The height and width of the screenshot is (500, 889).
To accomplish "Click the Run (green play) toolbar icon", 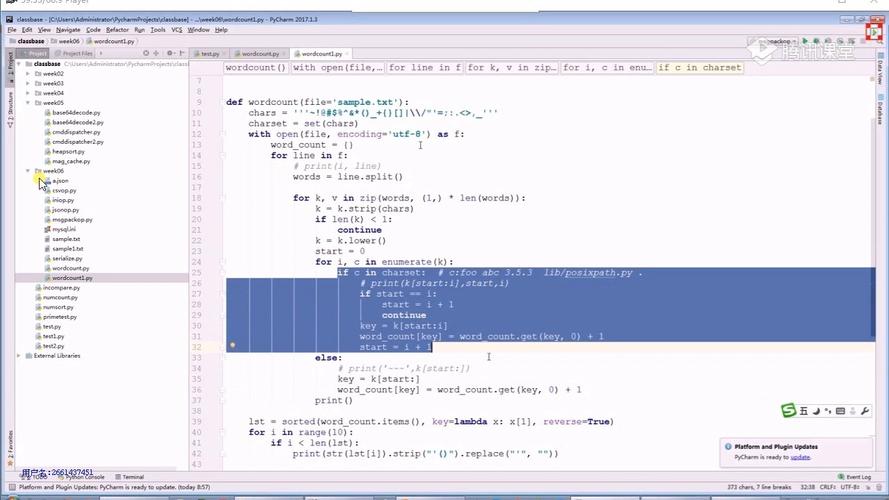I will coord(805,41).
